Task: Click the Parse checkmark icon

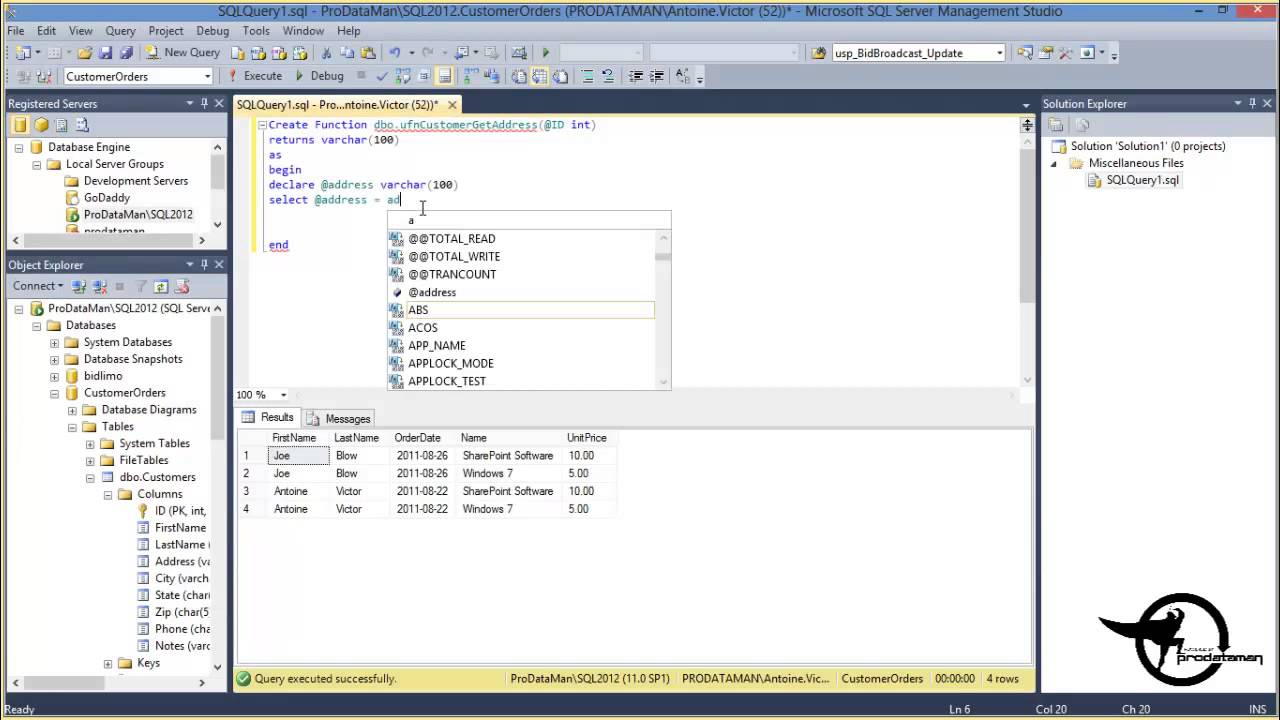Action: coord(382,76)
